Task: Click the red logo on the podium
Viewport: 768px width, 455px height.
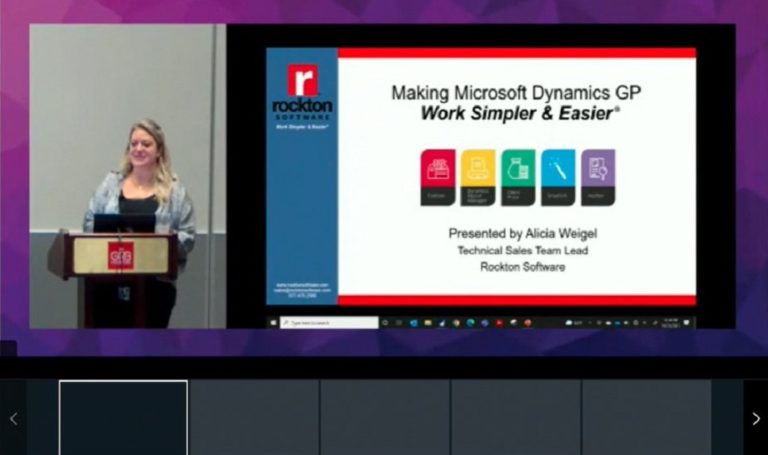Action: coord(120,255)
